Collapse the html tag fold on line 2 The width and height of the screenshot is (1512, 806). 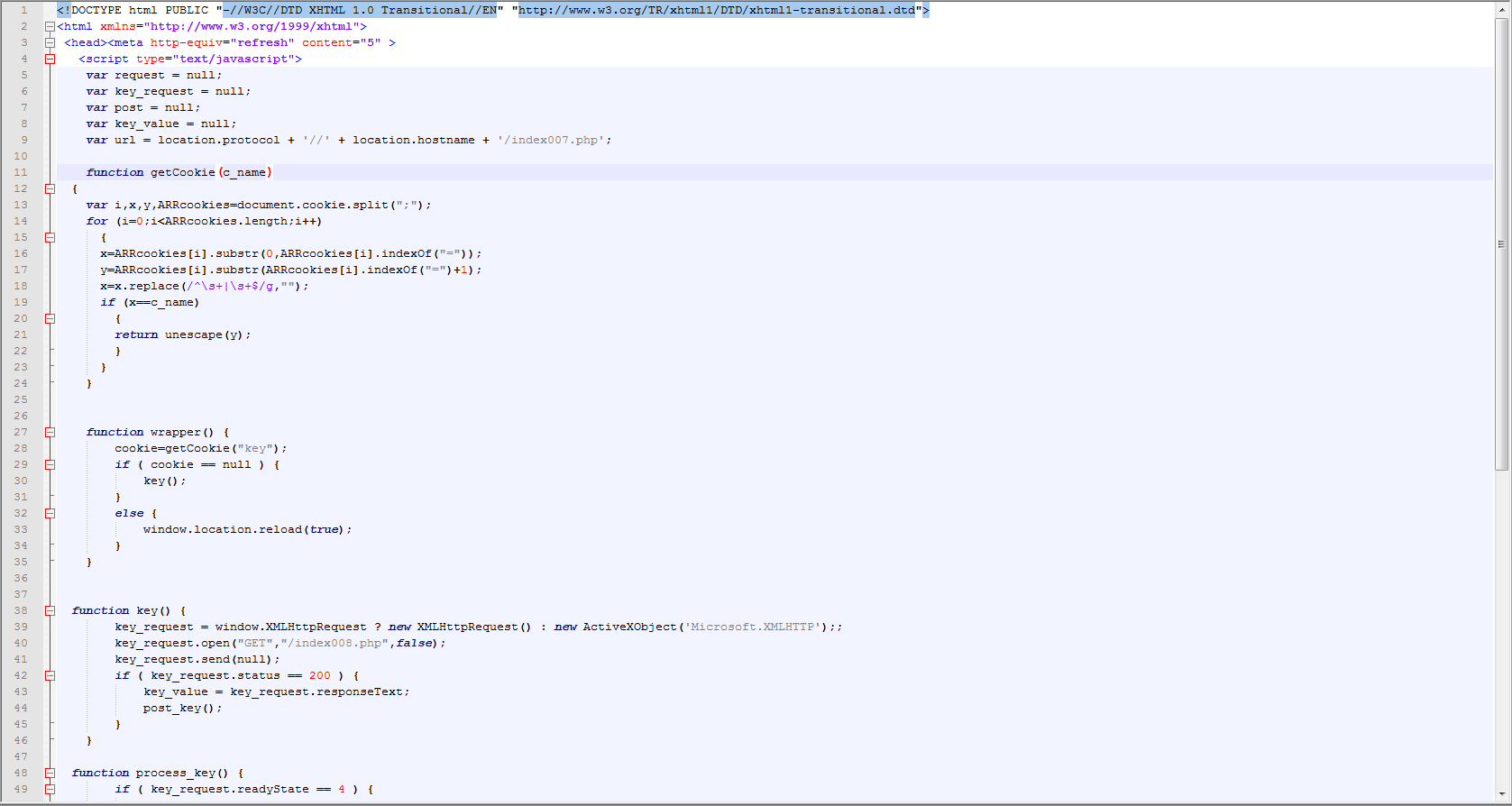(x=50, y=27)
